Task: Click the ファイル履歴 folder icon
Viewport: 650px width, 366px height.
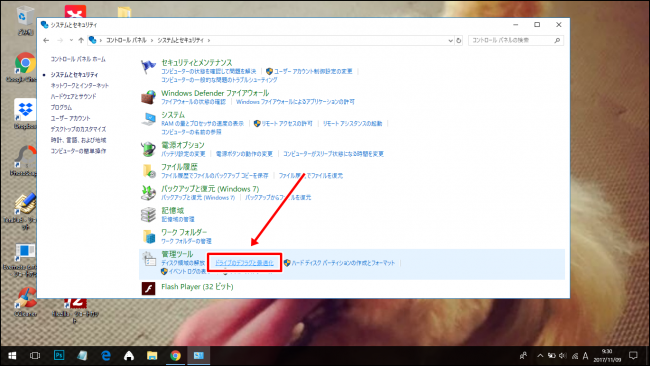Action: click(x=148, y=171)
